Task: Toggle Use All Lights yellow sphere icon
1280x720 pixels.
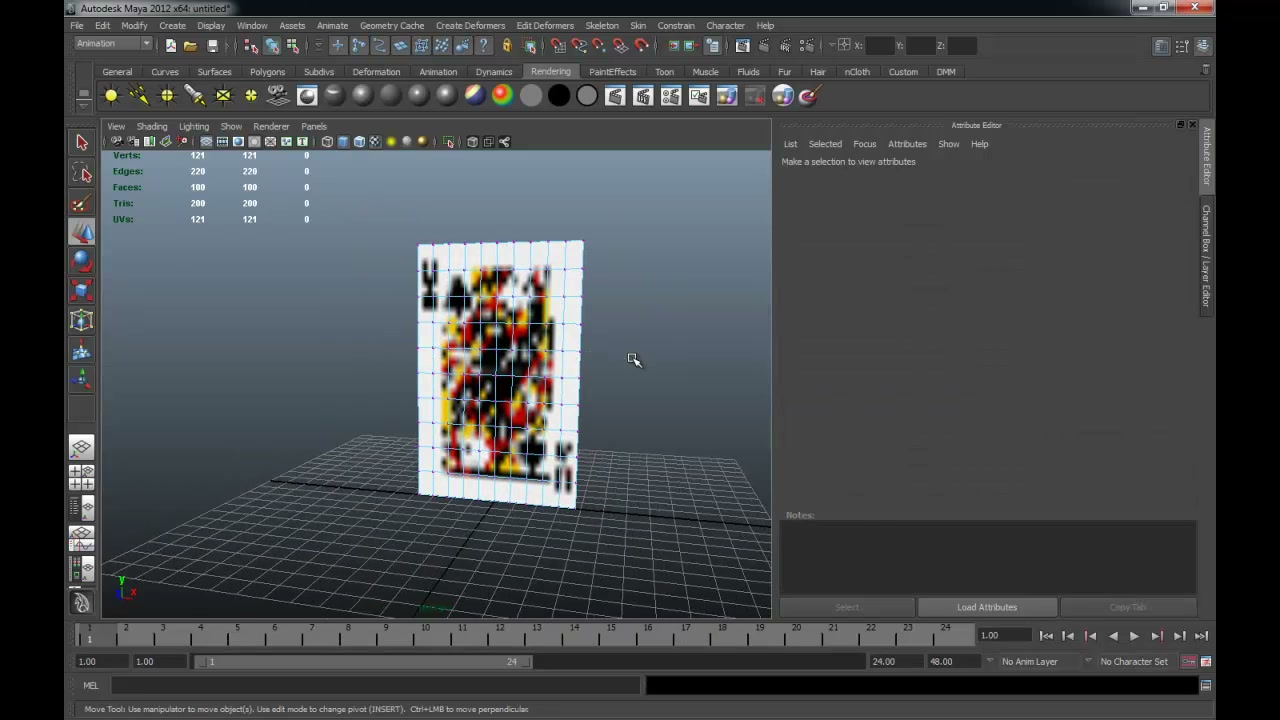Action: click(391, 142)
